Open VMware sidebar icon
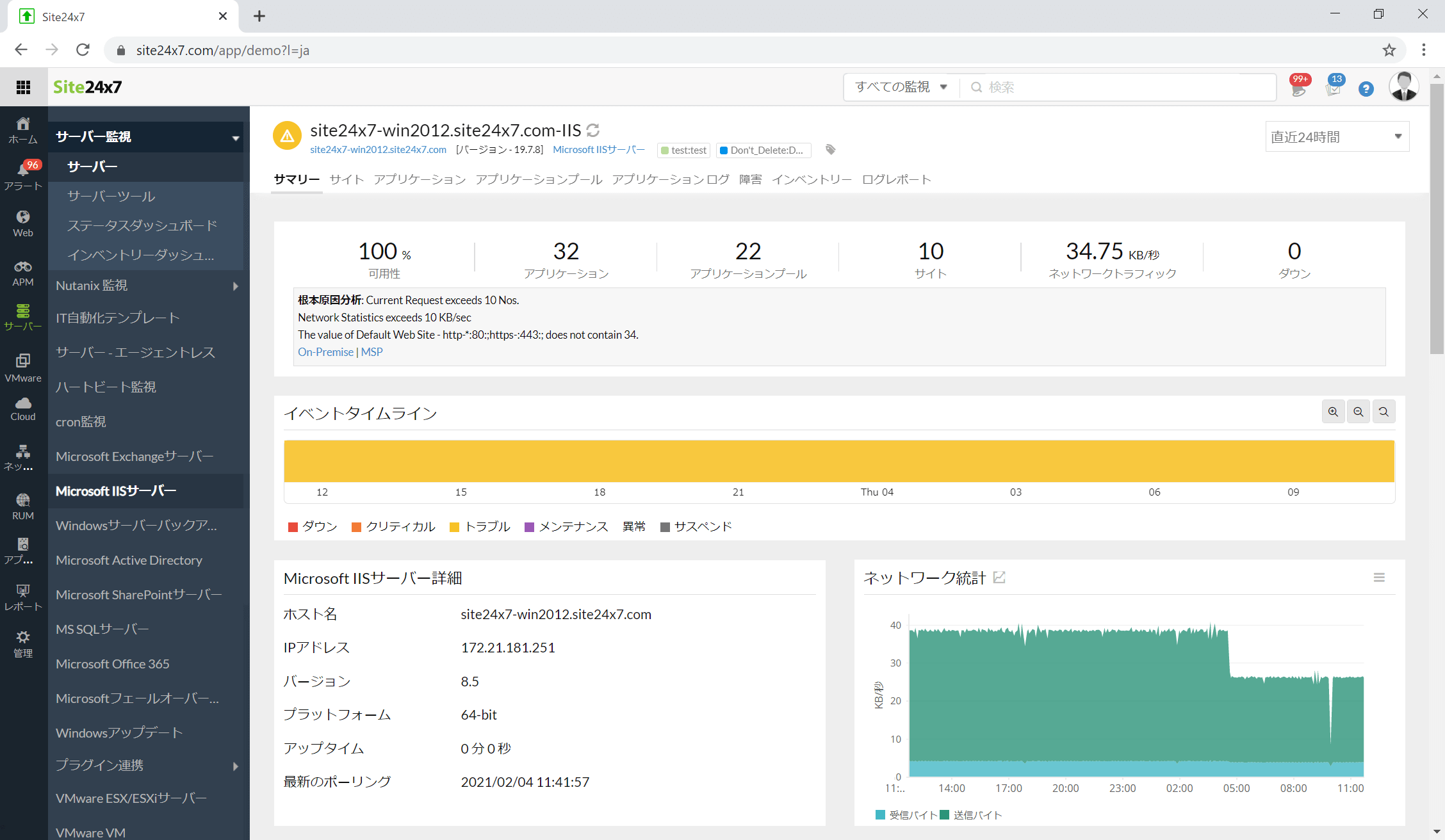The image size is (1445, 840). pos(23,368)
